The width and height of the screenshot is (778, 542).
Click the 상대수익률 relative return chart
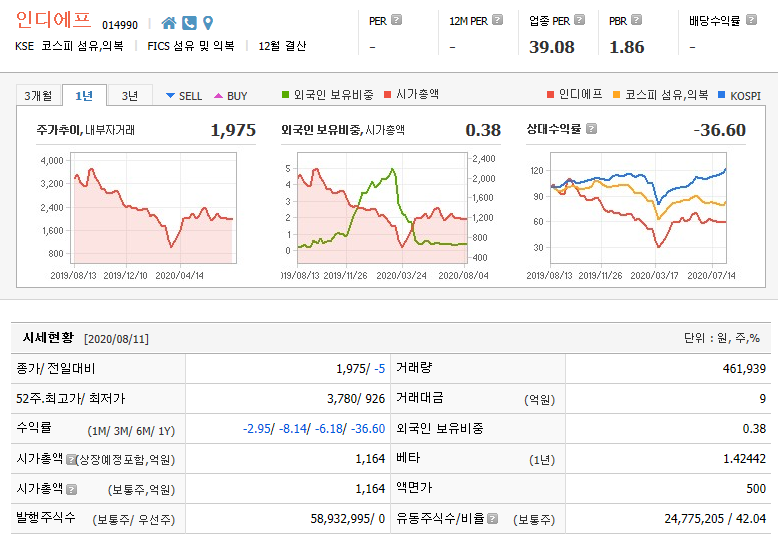click(x=638, y=207)
